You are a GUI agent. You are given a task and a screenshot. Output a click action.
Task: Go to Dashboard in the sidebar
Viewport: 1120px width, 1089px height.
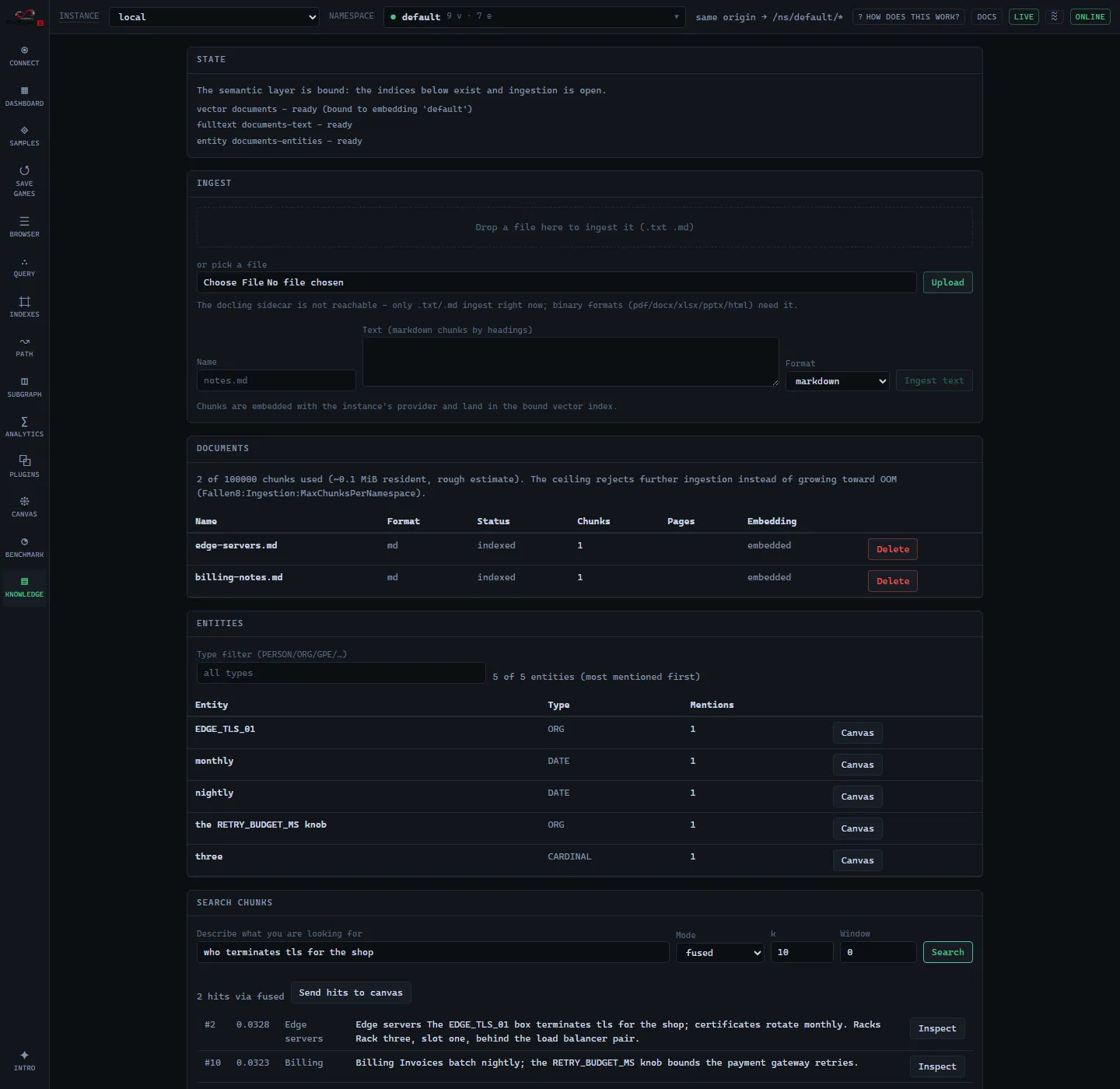point(24,96)
